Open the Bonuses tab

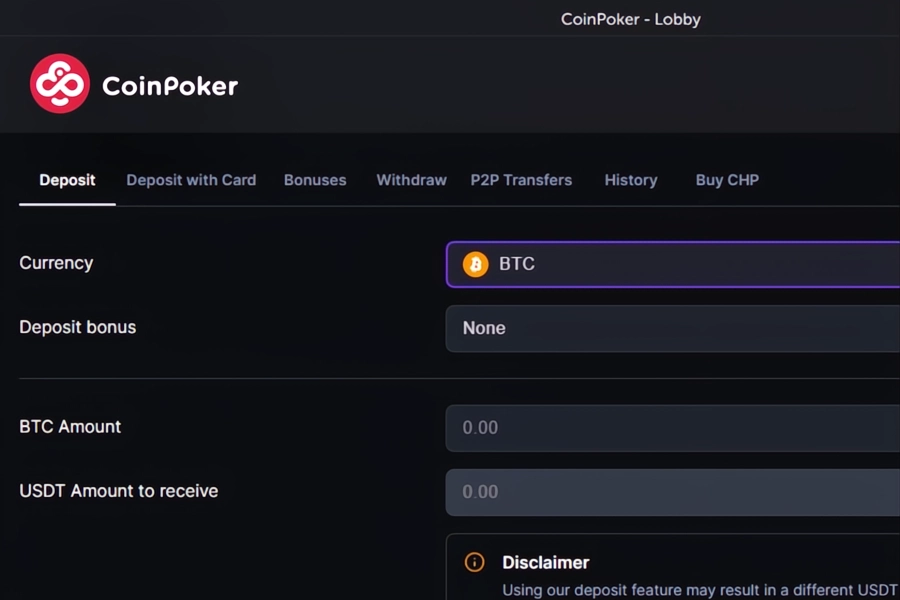(x=315, y=180)
